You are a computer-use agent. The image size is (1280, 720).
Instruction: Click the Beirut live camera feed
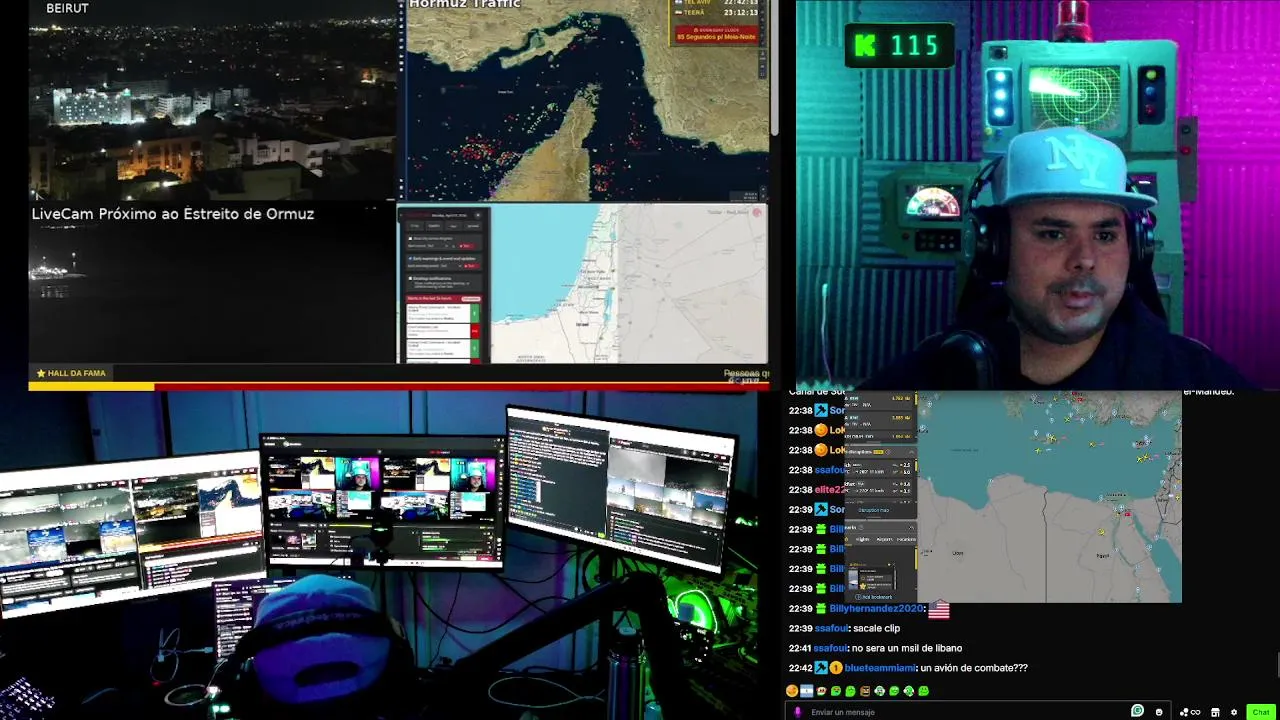pyautogui.click(x=212, y=100)
